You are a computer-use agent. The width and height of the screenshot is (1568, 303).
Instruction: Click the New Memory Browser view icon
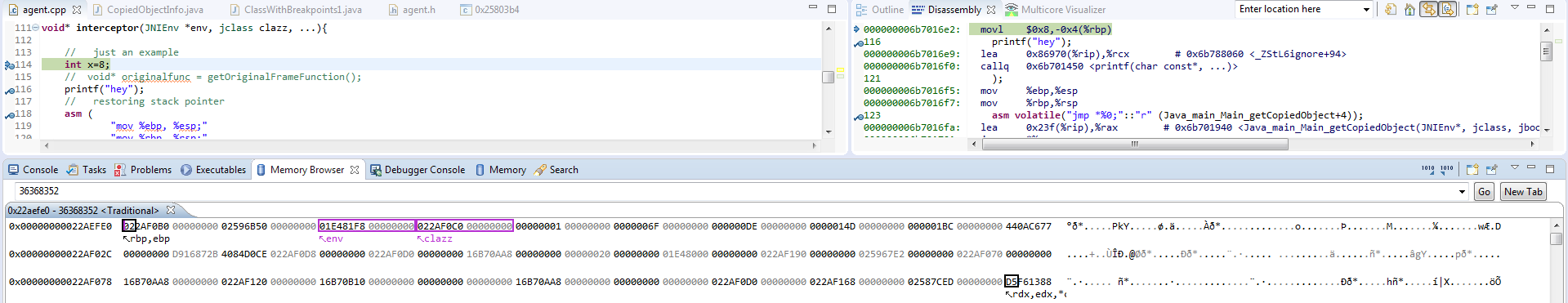[1472, 170]
